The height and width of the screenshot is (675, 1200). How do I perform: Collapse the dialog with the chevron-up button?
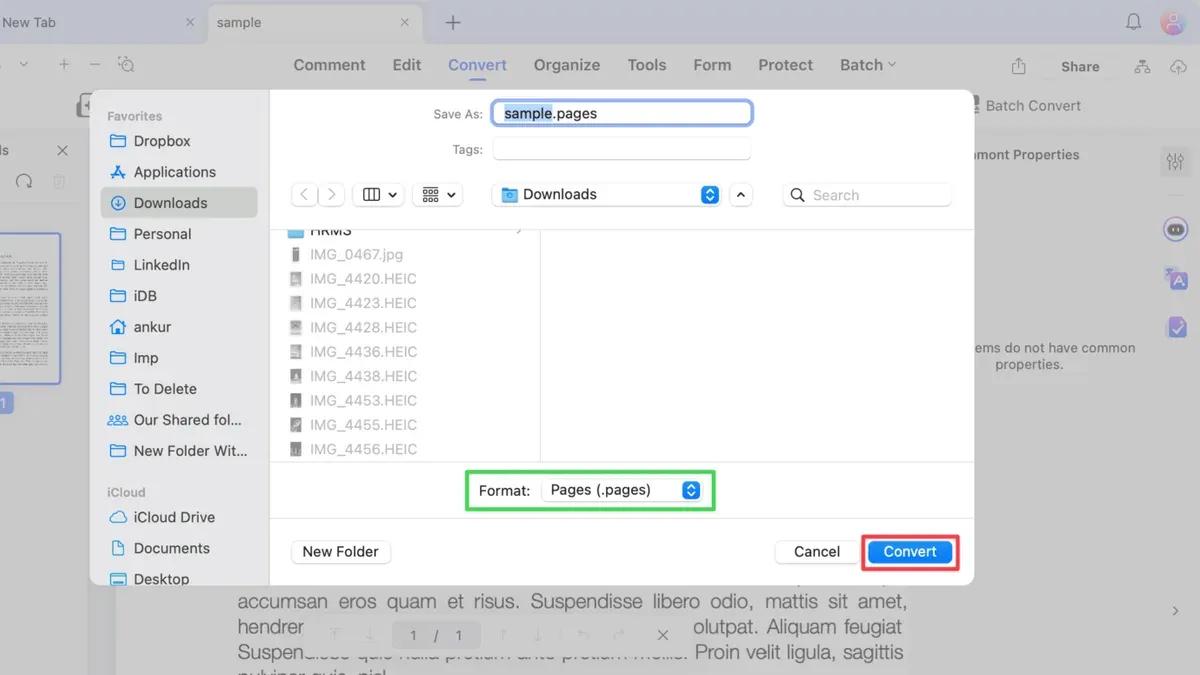[741, 195]
